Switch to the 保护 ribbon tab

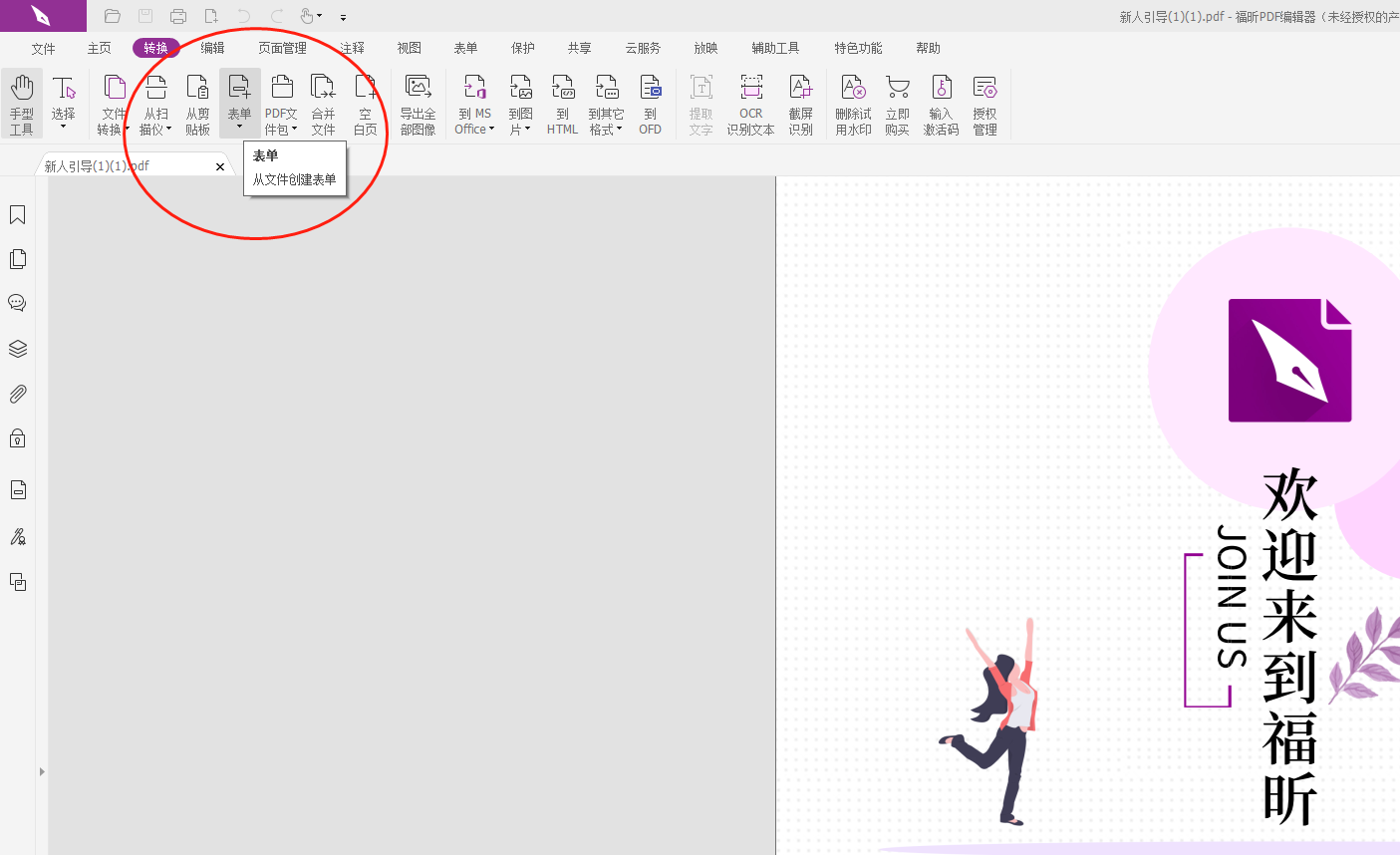tap(522, 48)
